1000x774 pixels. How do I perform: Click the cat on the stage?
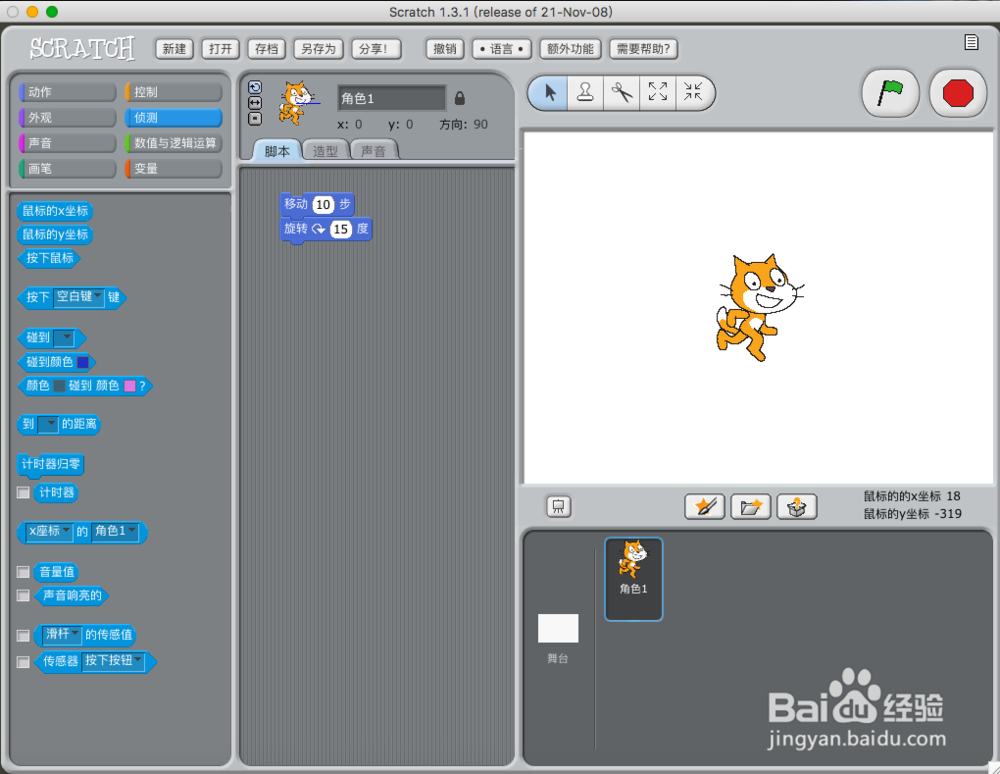[x=758, y=307]
